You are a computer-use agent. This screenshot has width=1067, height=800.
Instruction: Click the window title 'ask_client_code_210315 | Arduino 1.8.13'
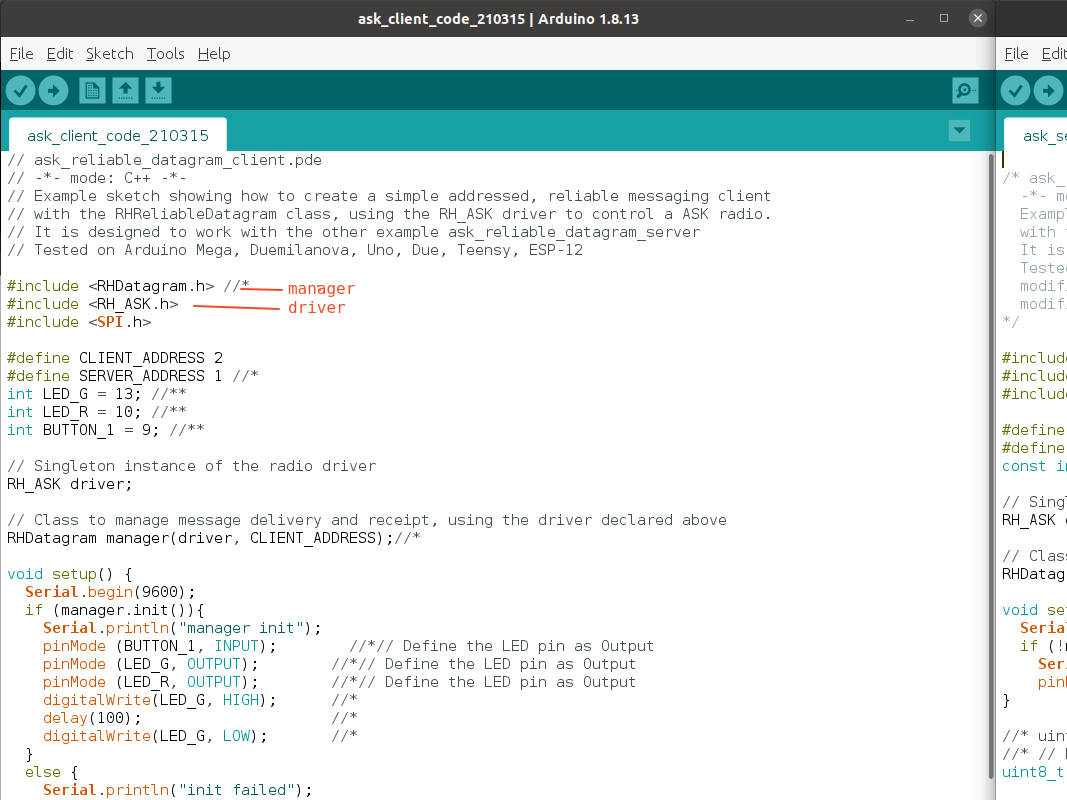pos(498,19)
